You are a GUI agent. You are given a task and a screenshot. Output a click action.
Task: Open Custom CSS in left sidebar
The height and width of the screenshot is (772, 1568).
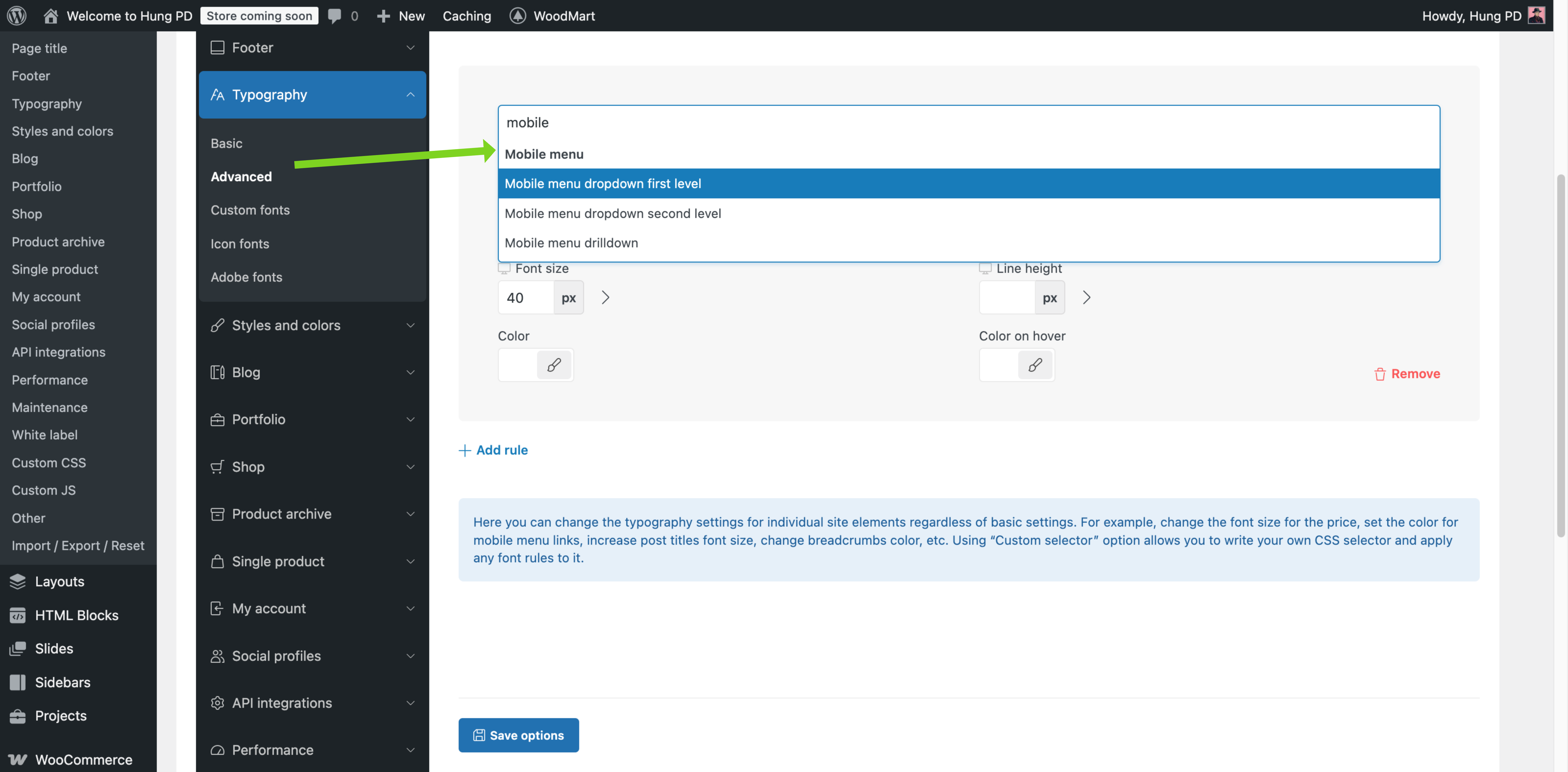tap(49, 463)
